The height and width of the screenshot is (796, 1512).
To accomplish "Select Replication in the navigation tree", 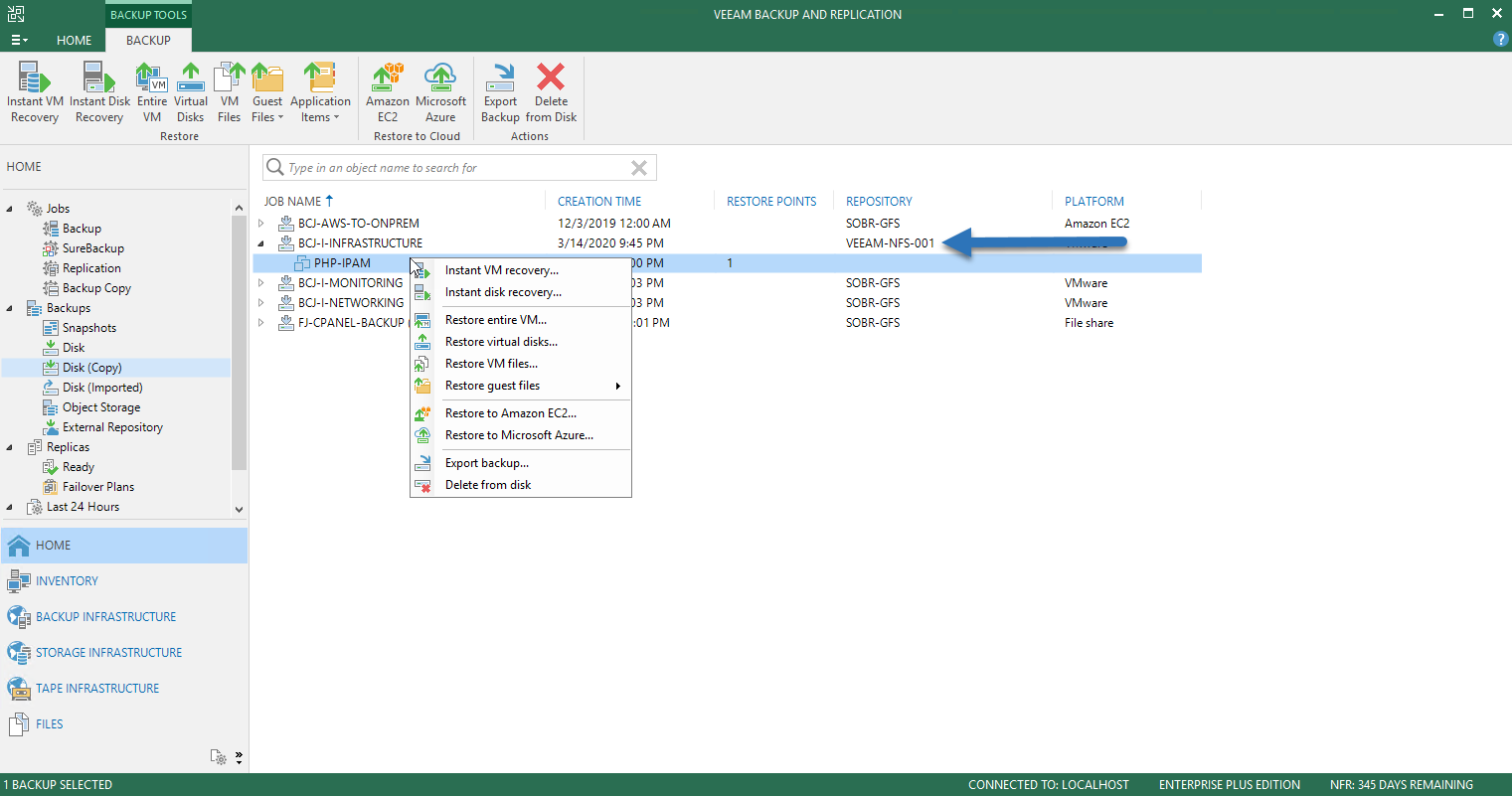I will [x=91, y=268].
